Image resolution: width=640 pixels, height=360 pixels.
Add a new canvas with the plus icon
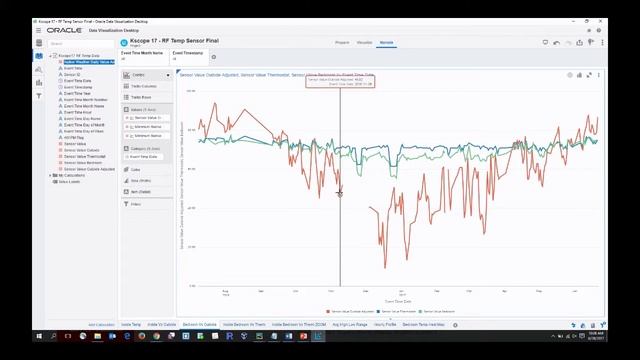(455, 325)
